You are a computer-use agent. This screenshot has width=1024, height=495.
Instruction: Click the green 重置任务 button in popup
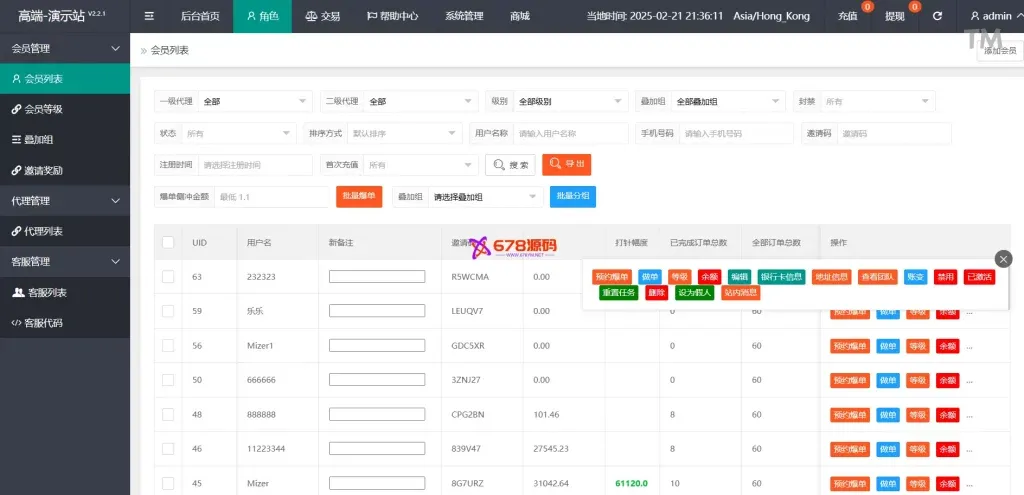click(x=618, y=293)
